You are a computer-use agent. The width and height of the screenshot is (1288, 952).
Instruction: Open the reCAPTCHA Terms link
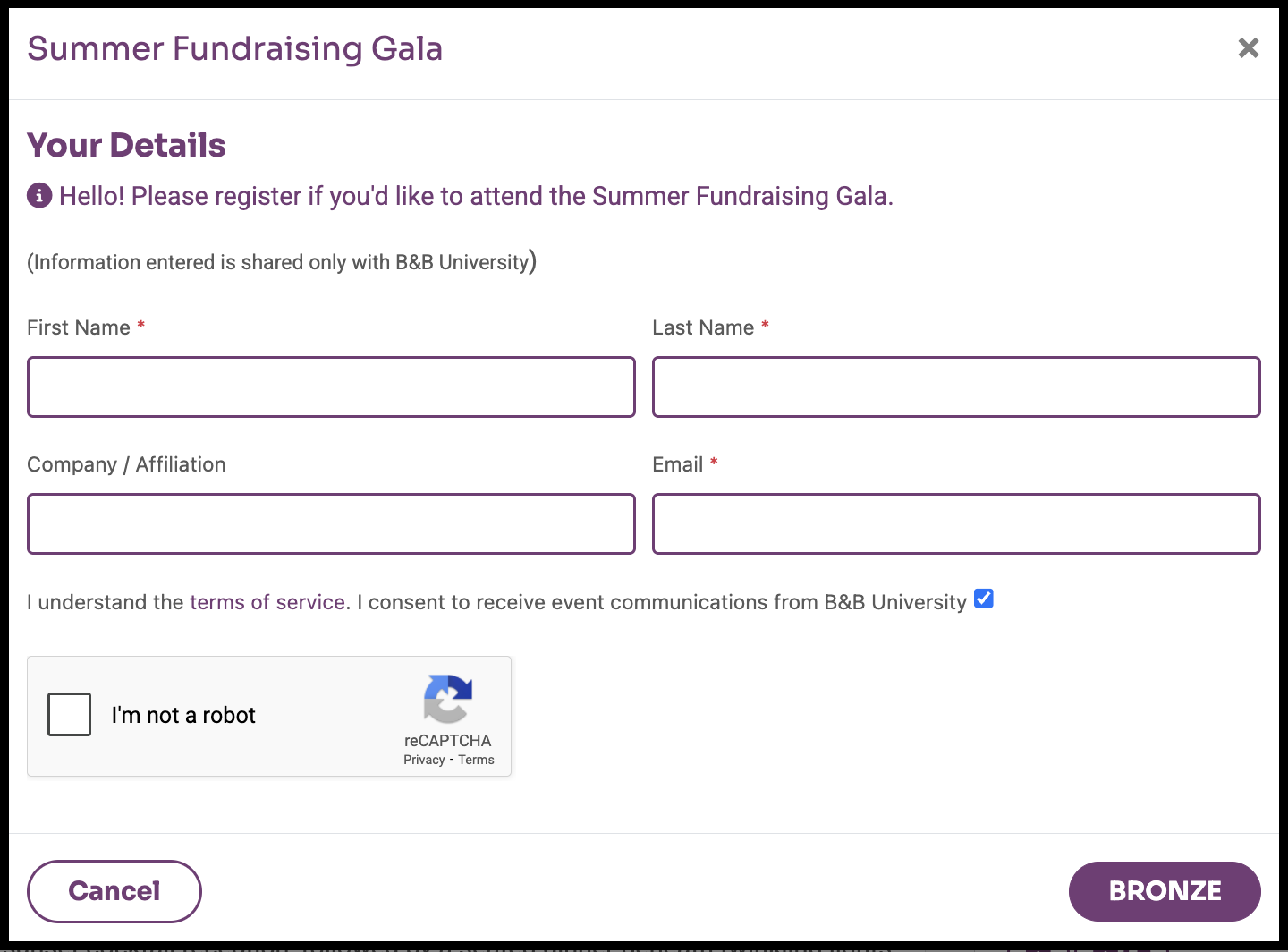click(476, 760)
